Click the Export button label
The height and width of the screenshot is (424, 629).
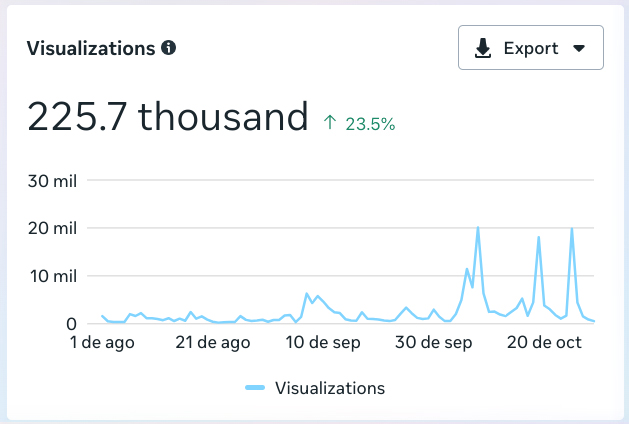[x=529, y=48]
